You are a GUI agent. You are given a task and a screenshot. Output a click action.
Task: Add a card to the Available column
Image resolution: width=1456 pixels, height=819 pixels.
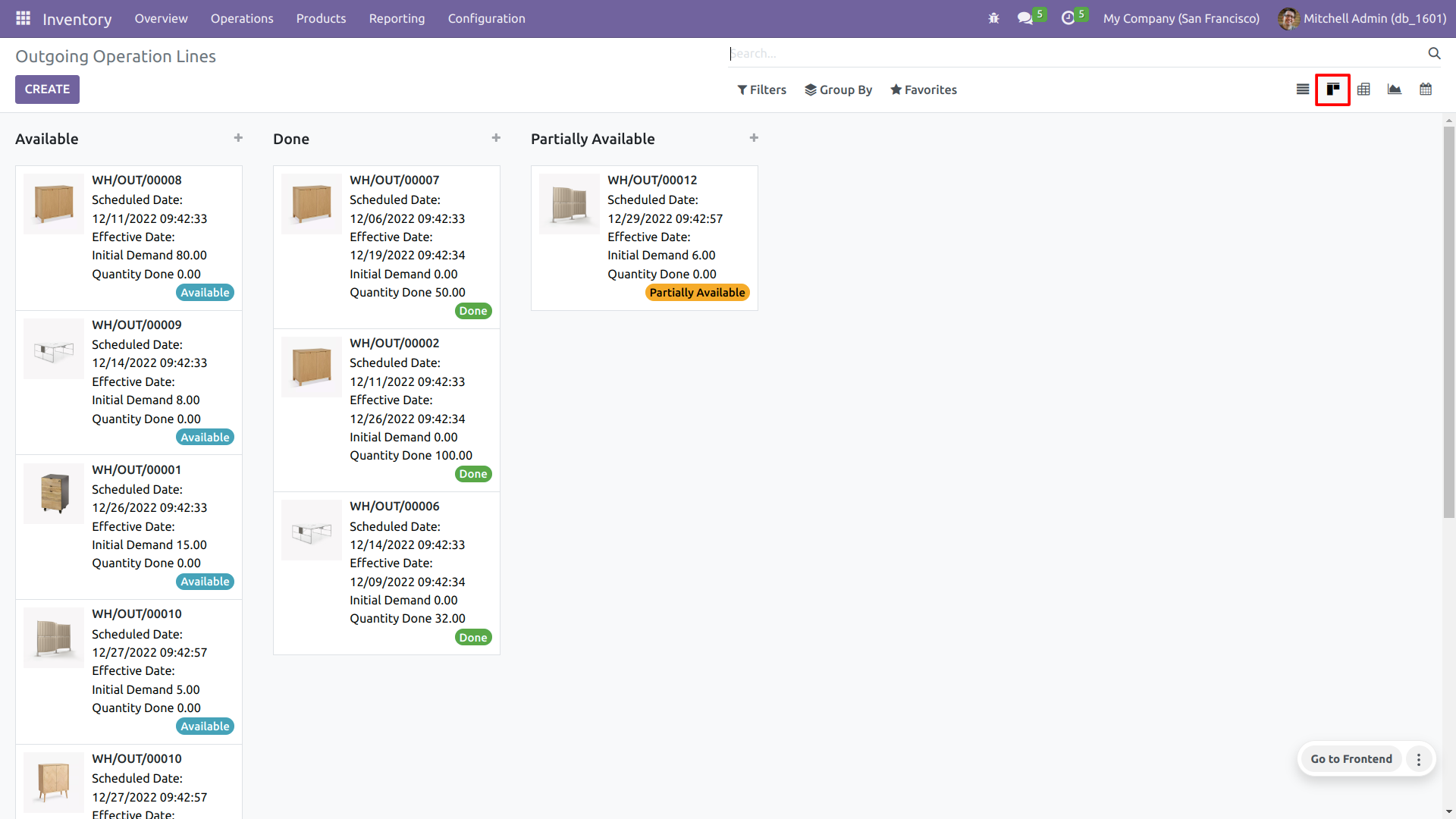point(238,138)
